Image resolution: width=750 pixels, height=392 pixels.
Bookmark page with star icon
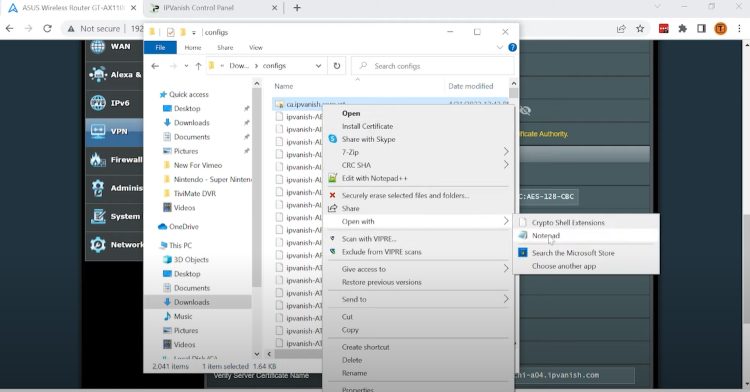click(640, 29)
